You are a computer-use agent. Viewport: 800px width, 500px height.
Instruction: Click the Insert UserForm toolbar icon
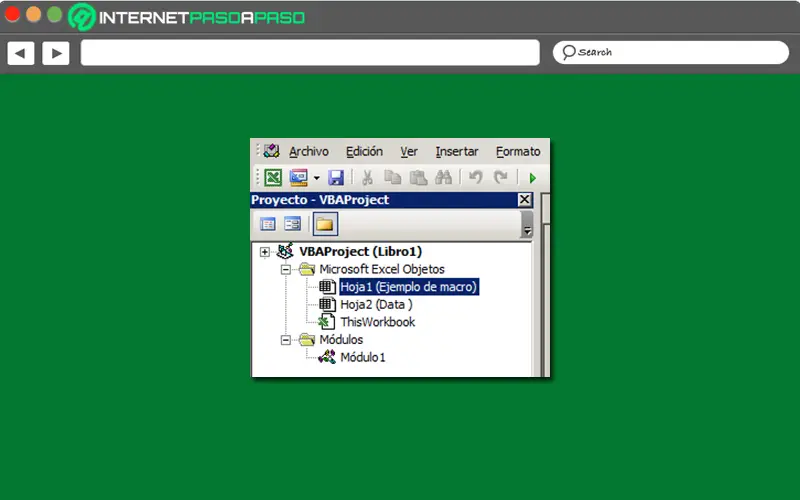coord(298,178)
